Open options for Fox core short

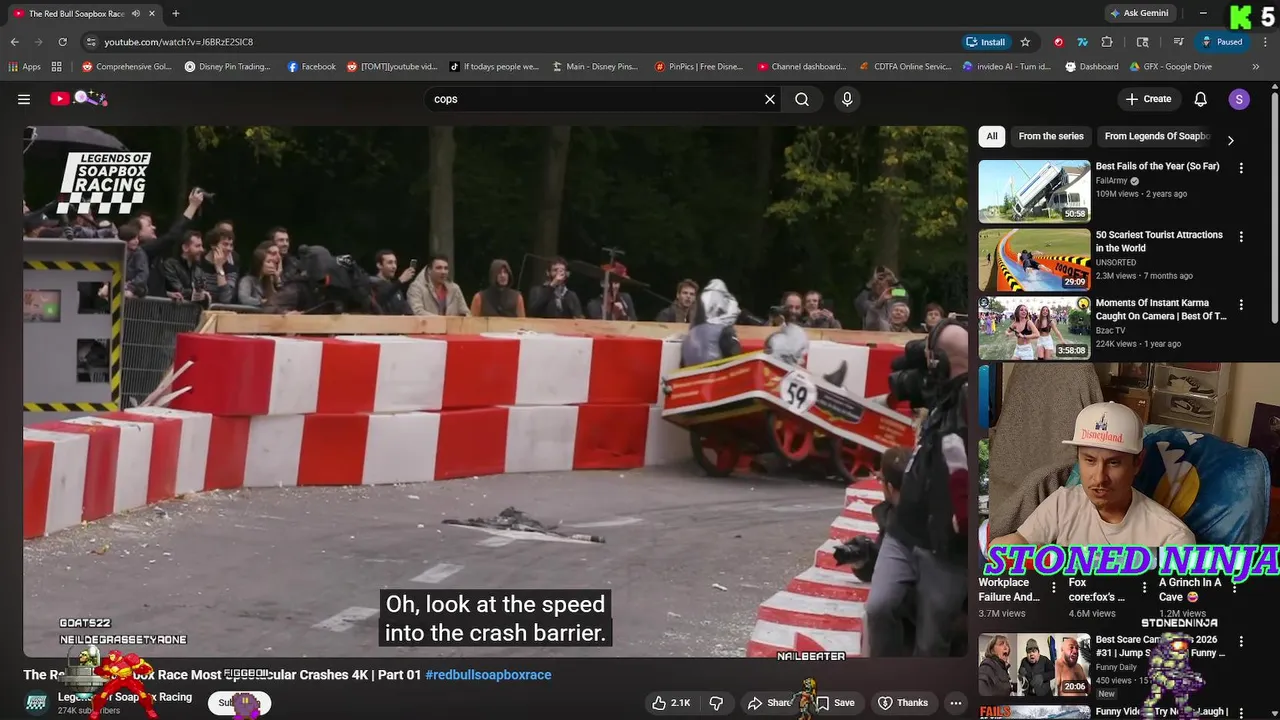tap(1144, 587)
